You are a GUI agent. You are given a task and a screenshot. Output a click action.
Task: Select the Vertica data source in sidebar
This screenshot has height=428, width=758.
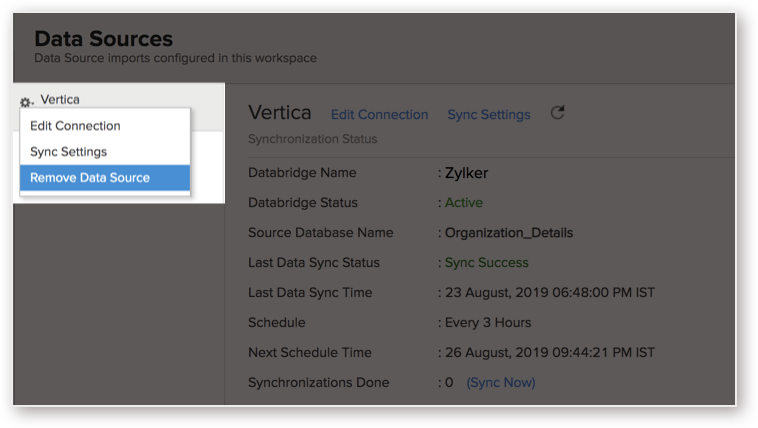(x=60, y=99)
